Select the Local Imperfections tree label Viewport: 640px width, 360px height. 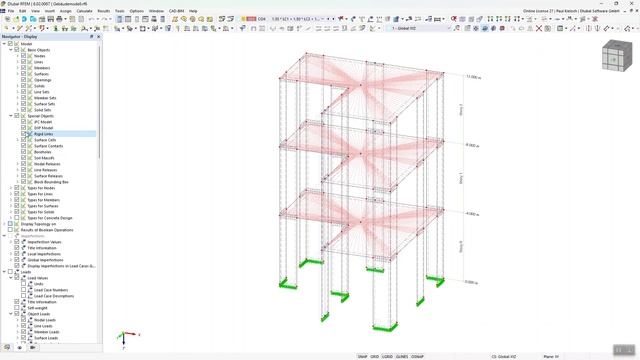[44, 254]
